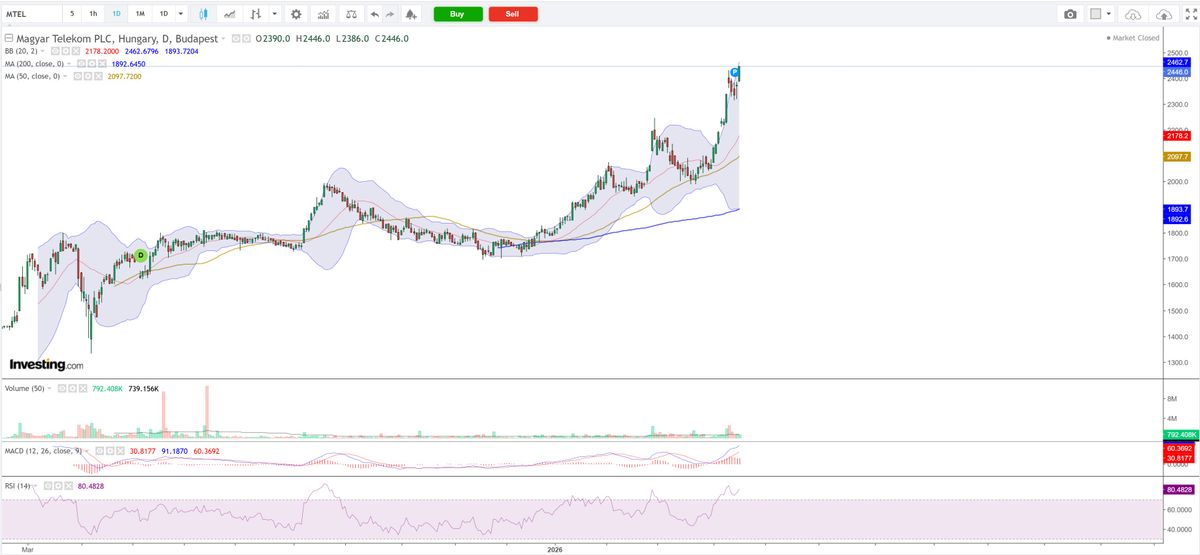Select the 1M timeframe
This screenshot has width=1200, height=555.
click(x=140, y=14)
